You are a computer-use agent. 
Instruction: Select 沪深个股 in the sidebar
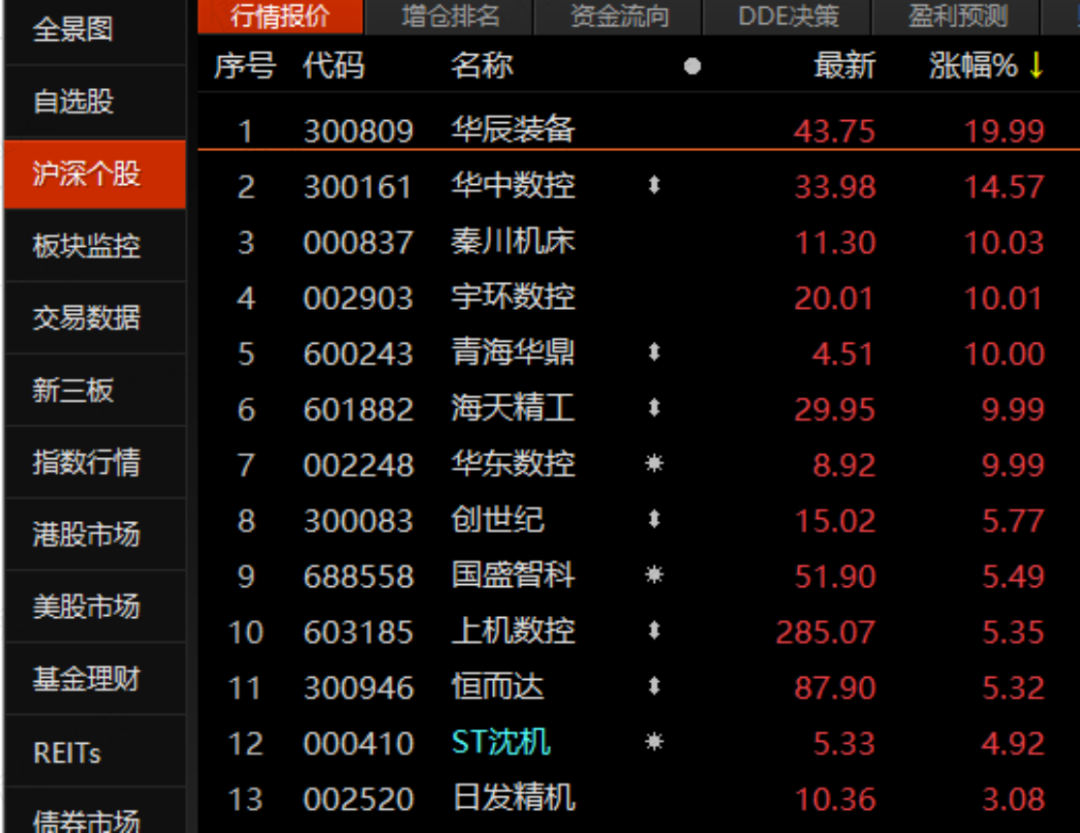coord(95,174)
